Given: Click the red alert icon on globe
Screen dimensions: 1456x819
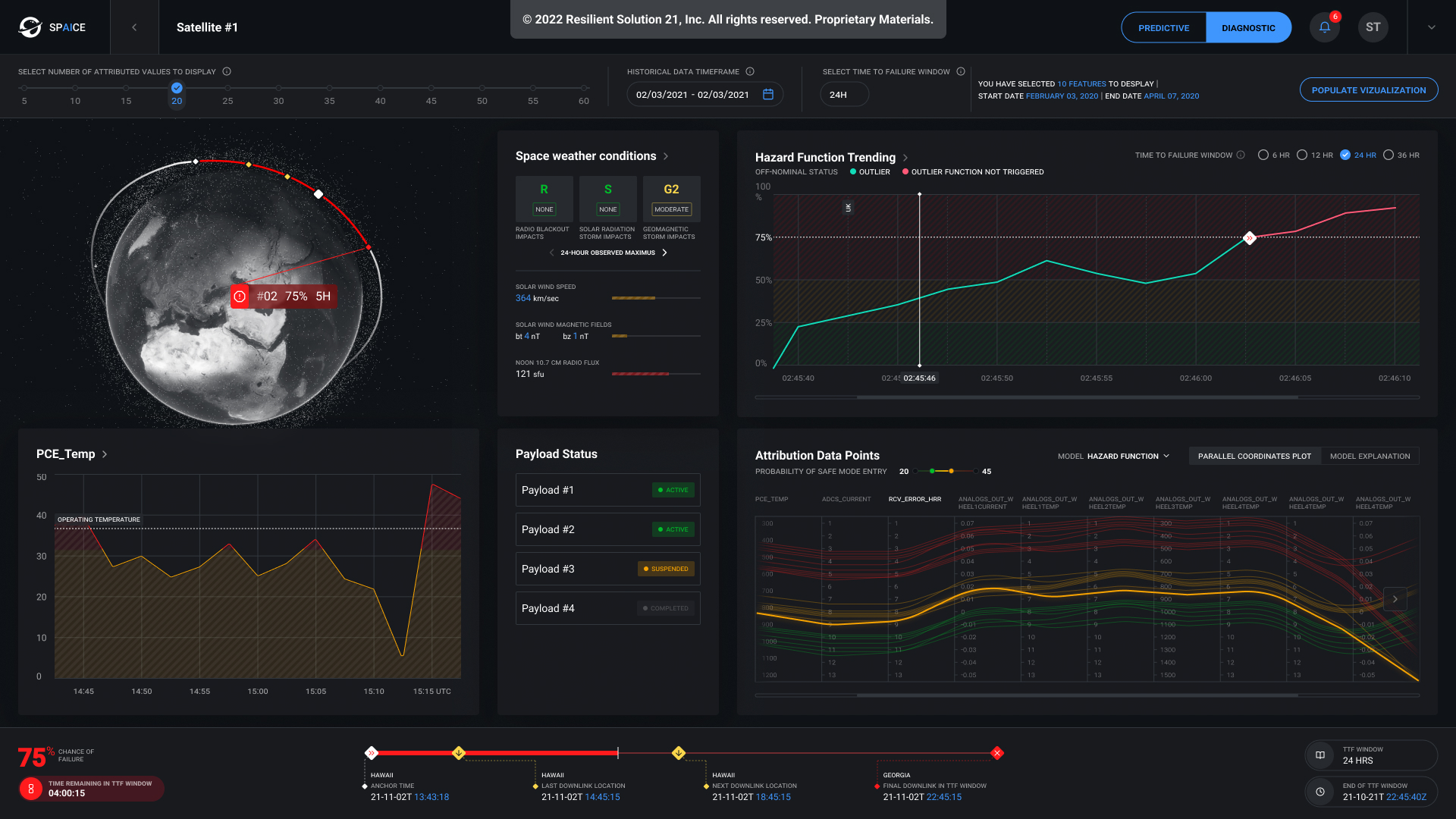Looking at the screenshot, I should point(240,297).
